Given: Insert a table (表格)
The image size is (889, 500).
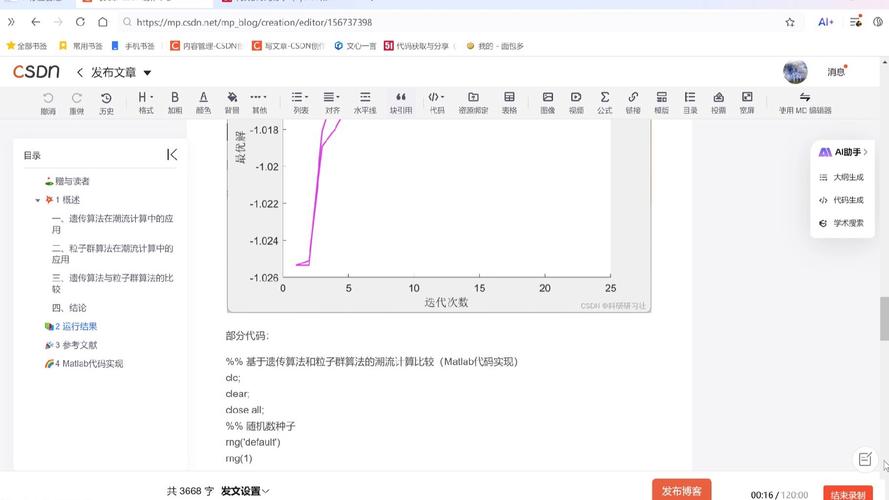Looking at the screenshot, I should click(x=509, y=103).
